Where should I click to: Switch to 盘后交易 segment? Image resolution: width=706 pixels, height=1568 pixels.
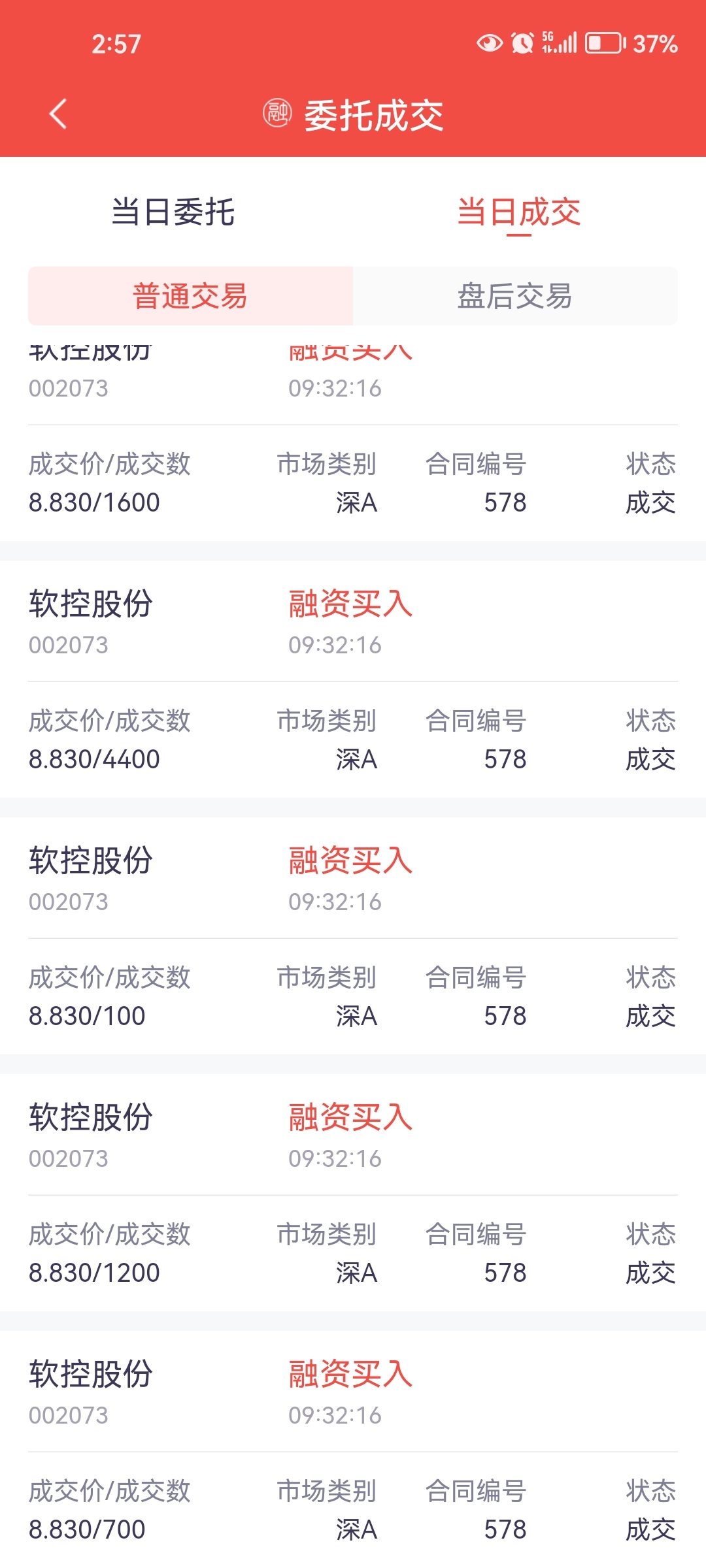coord(515,296)
